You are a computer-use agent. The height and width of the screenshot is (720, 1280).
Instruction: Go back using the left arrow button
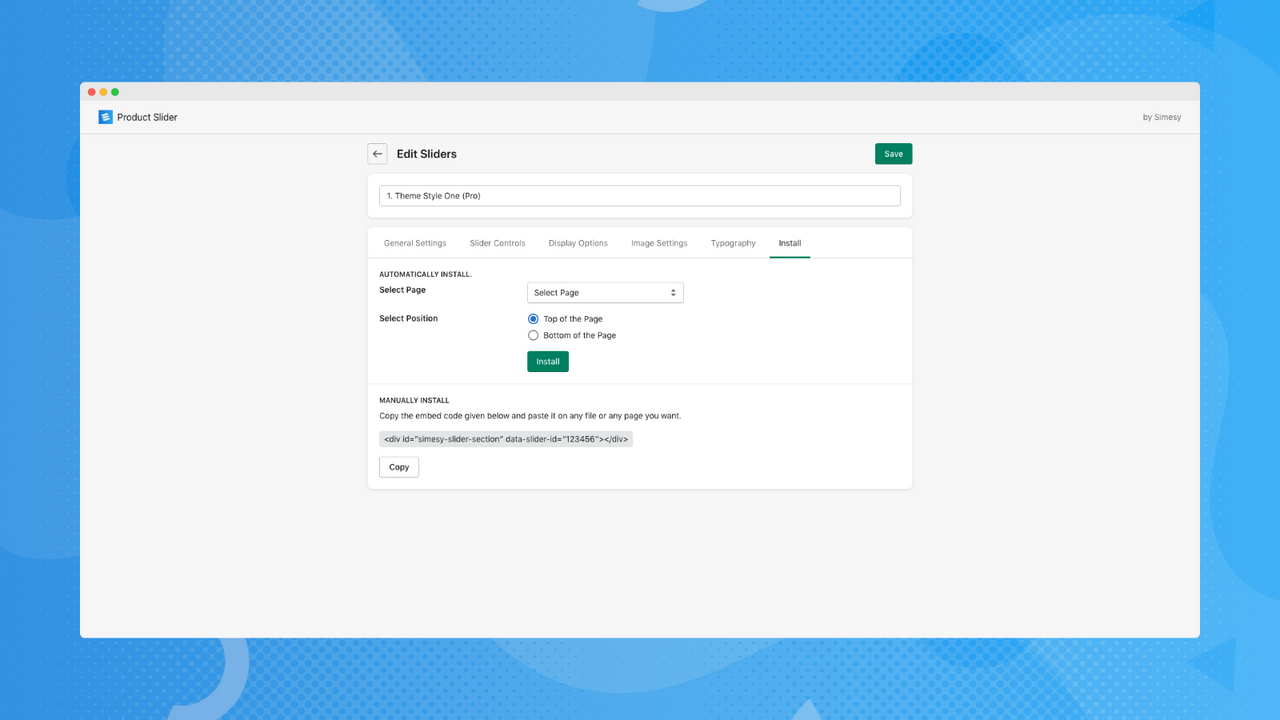coord(377,154)
